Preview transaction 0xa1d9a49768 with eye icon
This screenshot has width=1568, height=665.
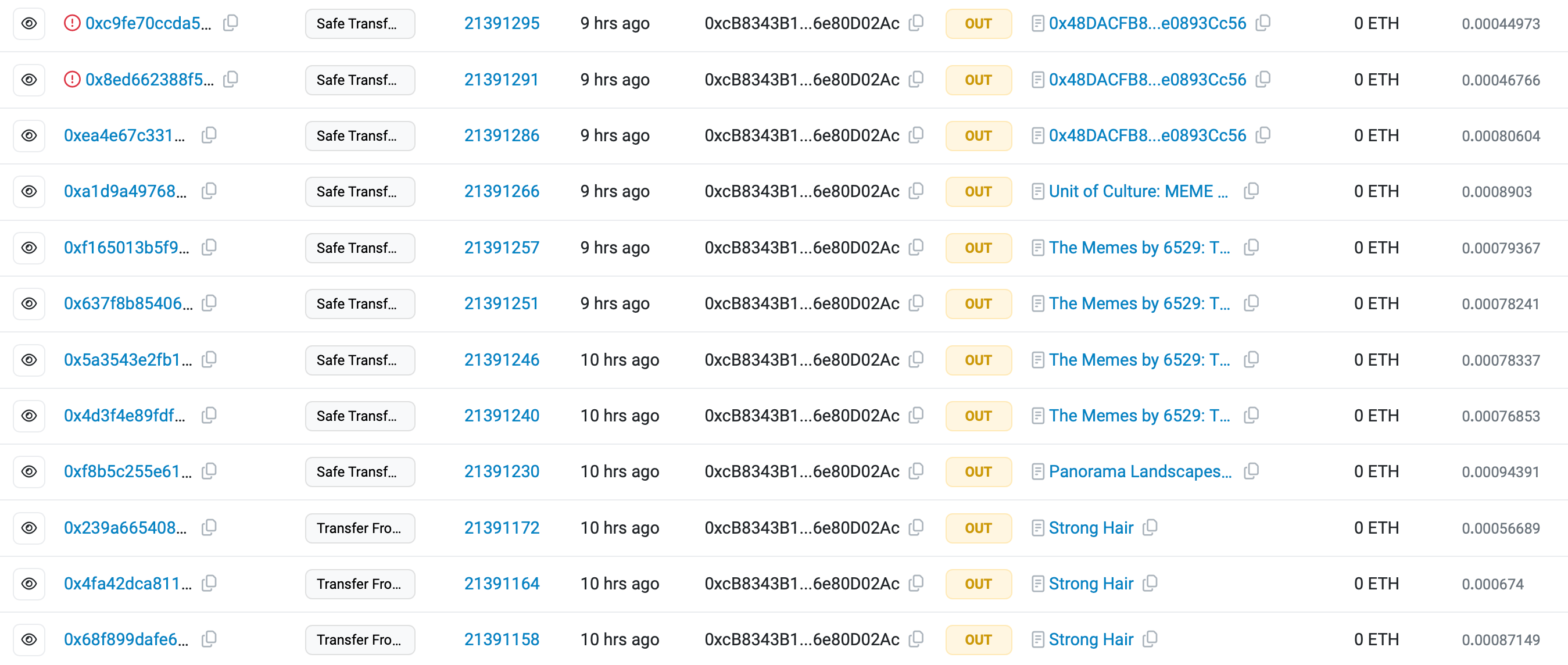click(28, 191)
